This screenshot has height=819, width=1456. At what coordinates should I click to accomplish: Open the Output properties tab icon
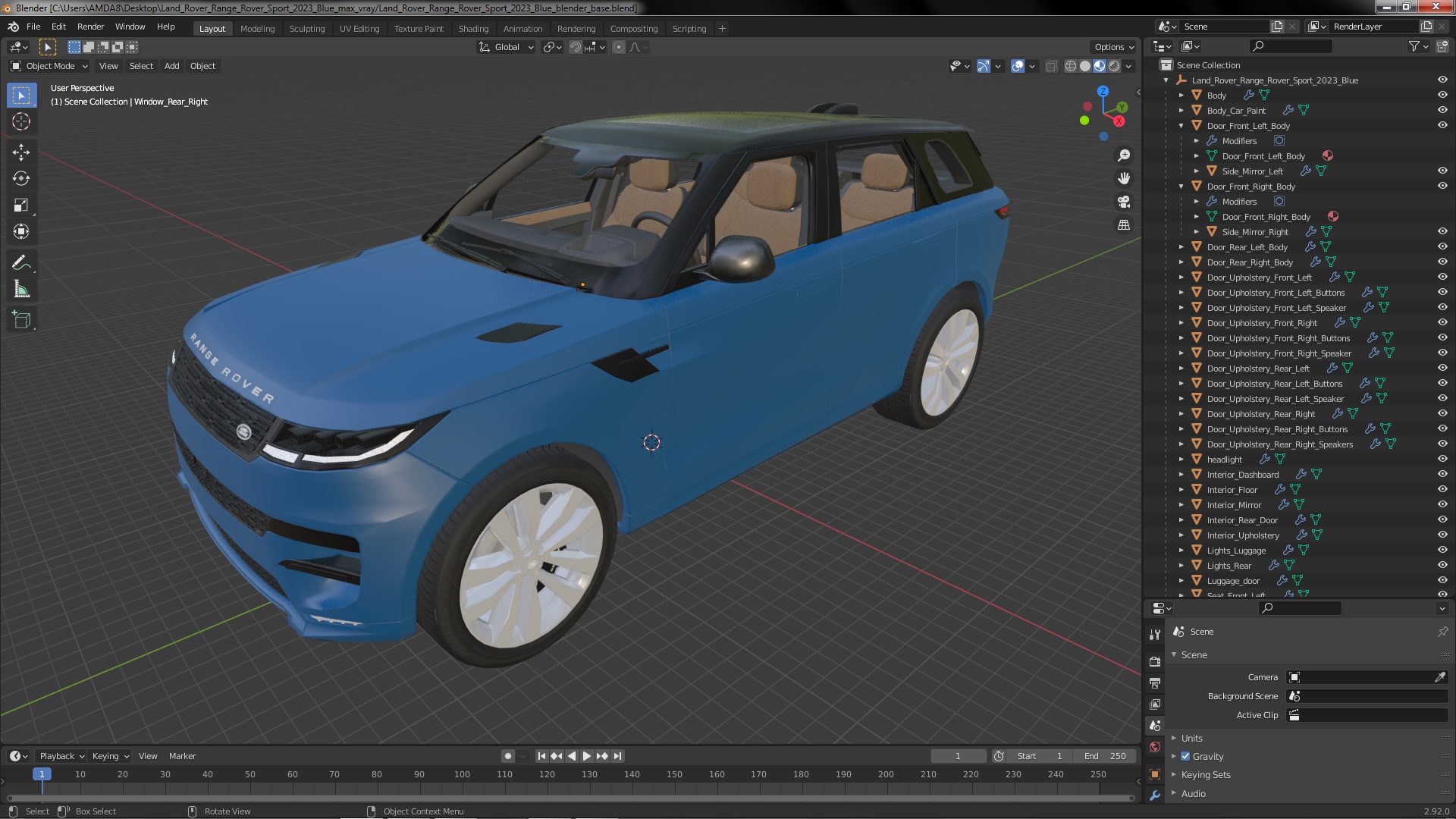[1155, 683]
